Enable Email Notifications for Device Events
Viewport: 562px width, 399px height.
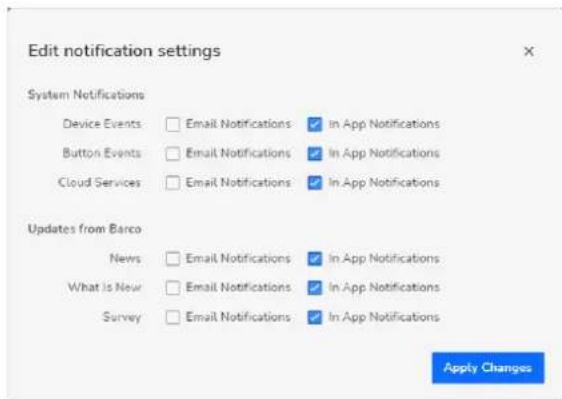[173, 124]
